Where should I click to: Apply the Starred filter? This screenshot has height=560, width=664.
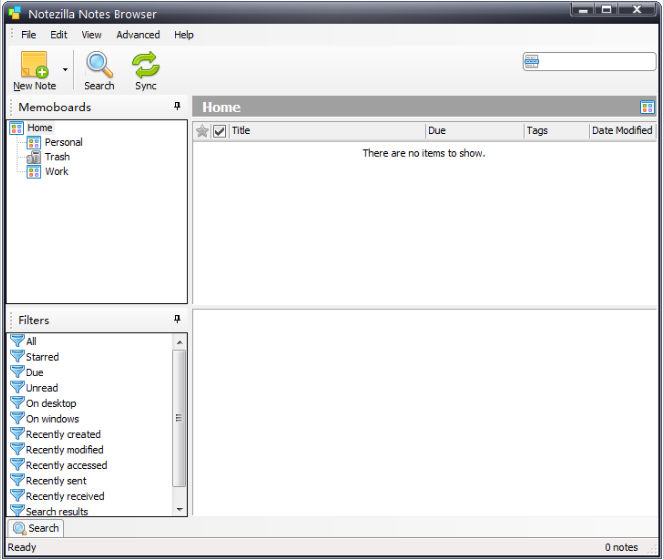pyautogui.click(x=42, y=357)
